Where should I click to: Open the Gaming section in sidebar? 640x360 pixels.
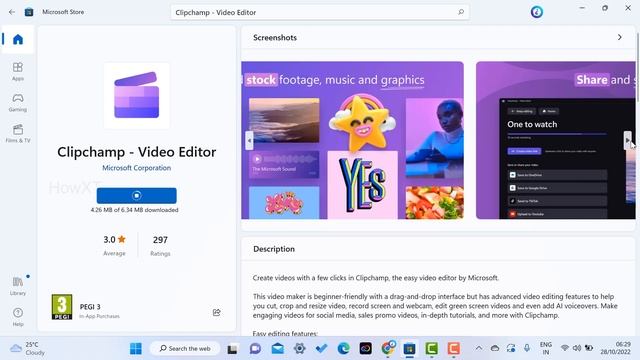[18, 102]
